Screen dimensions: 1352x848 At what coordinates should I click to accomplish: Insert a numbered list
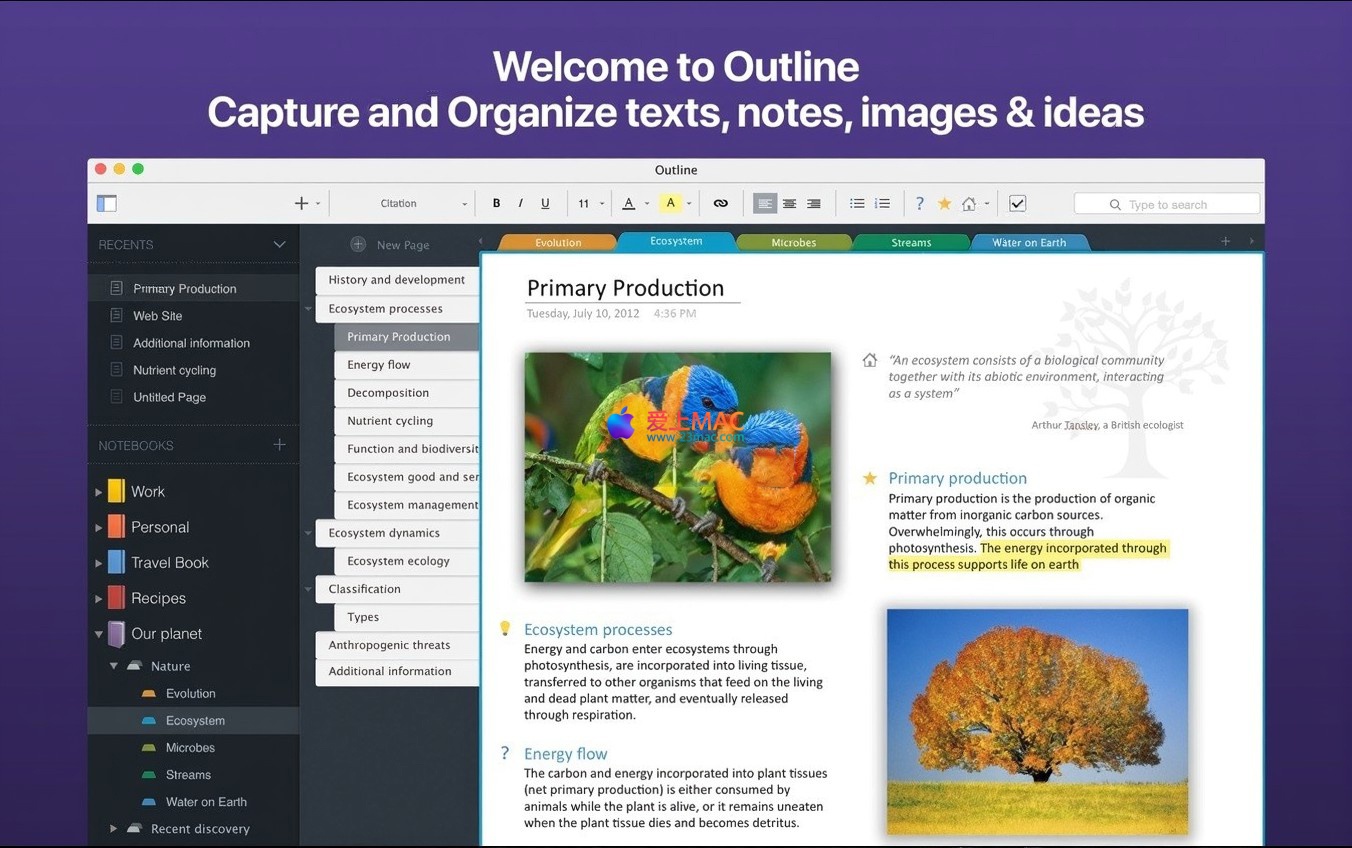(x=882, y=204)
